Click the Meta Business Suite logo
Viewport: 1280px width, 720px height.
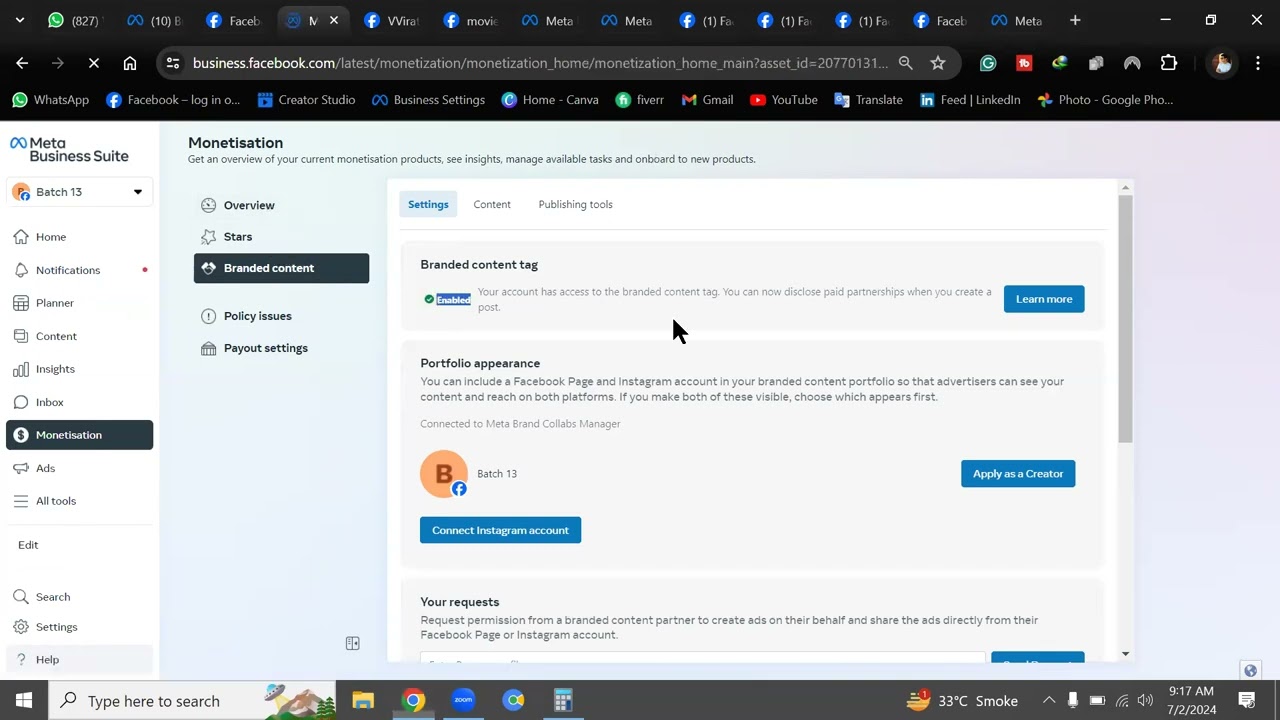coord(70,149)
